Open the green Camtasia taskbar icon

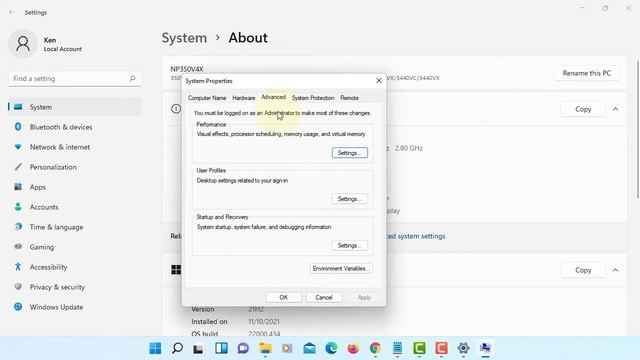click(x=419, y=348)
